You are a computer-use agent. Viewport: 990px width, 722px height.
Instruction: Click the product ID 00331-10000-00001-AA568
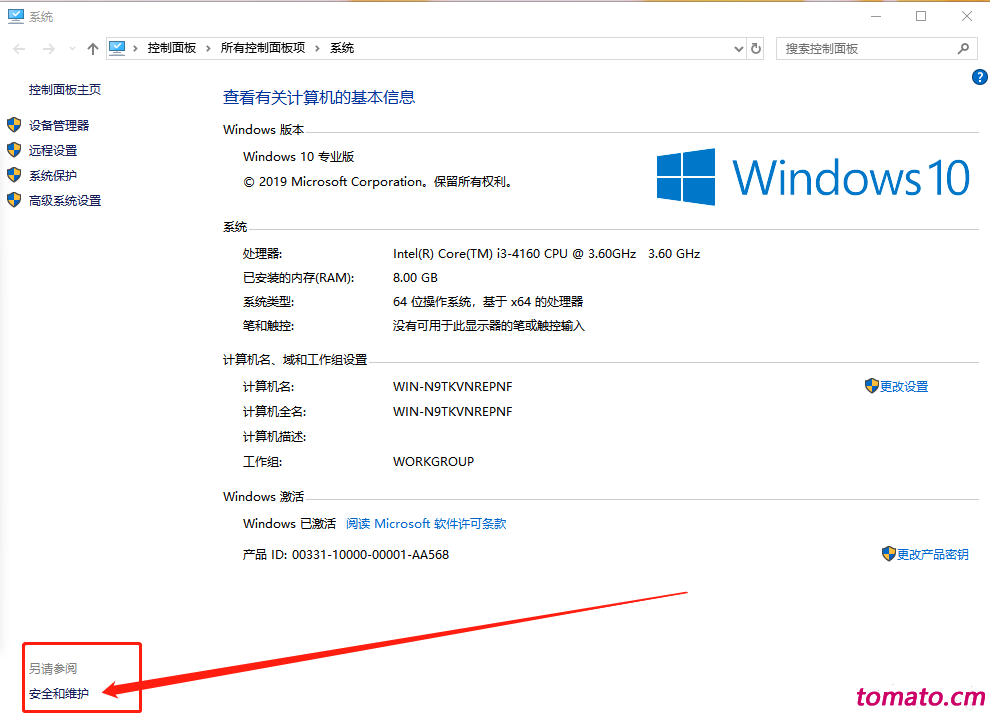[370, 555]
